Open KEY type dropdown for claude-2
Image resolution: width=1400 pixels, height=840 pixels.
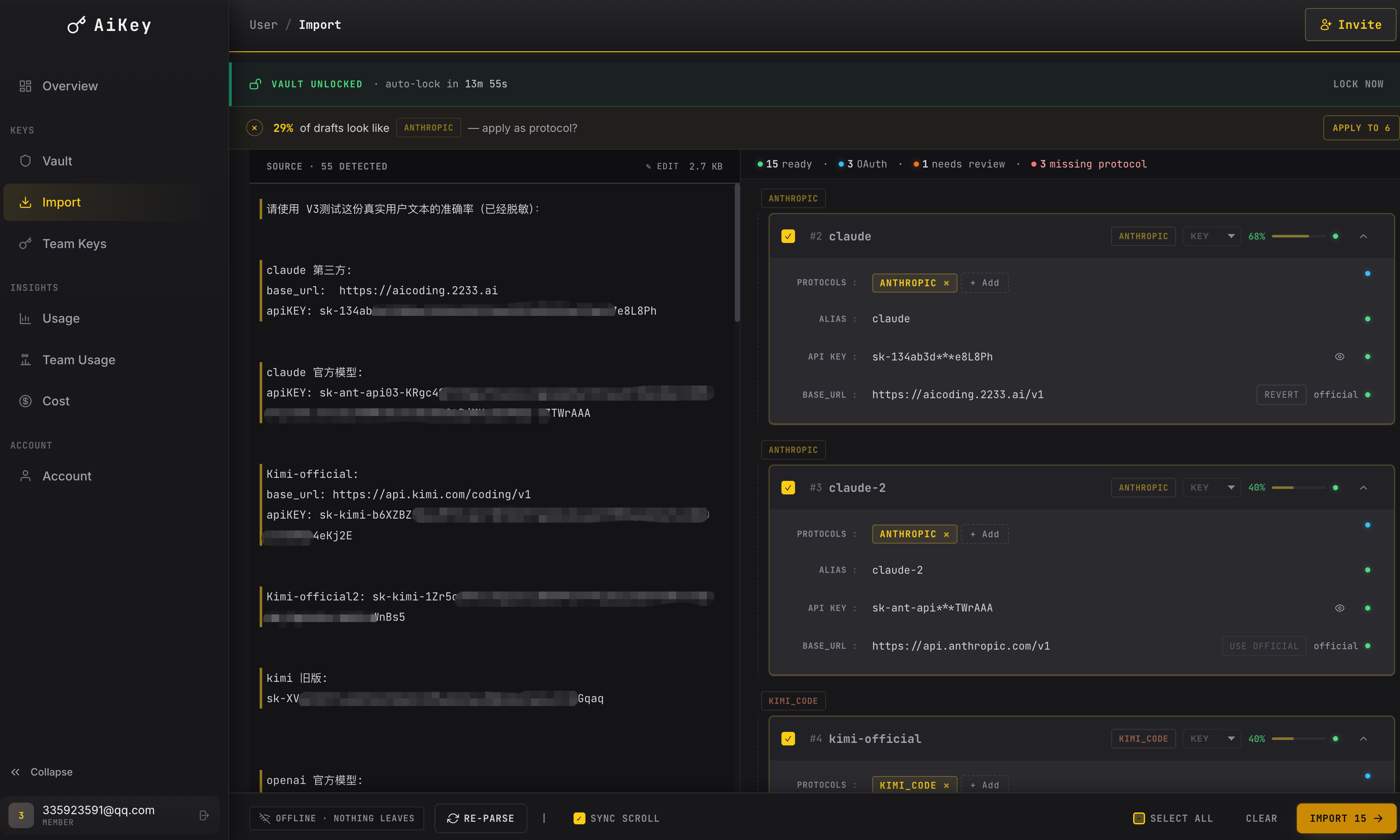point(1211,487)
